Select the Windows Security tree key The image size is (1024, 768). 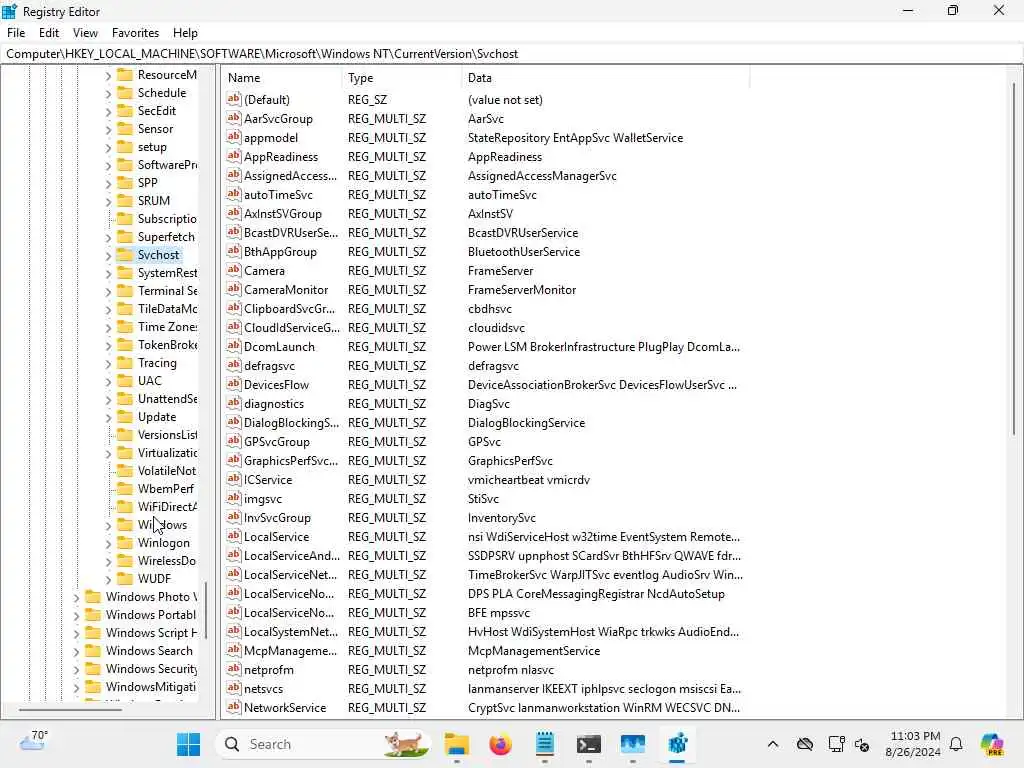click(152, 668)
